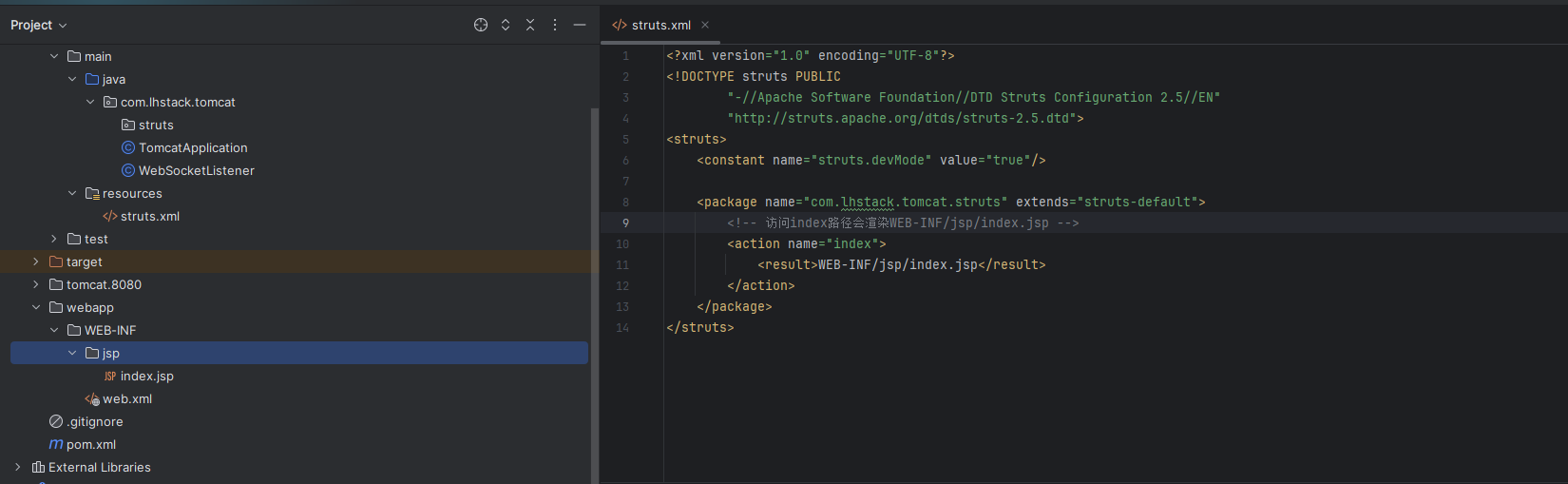Expand the target folder

click(36, 261)
